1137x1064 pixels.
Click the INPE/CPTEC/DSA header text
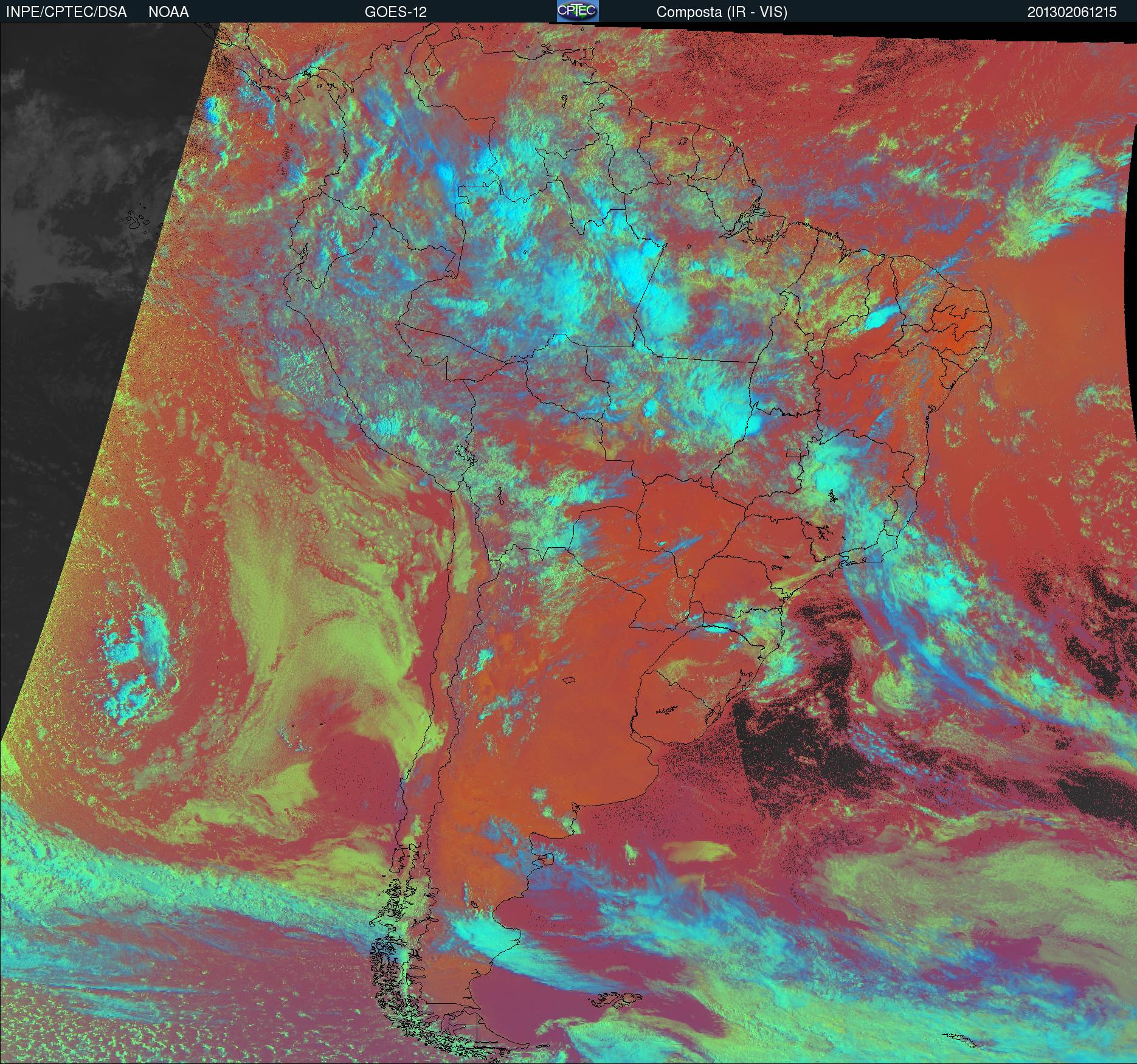[x=66, y=12]
